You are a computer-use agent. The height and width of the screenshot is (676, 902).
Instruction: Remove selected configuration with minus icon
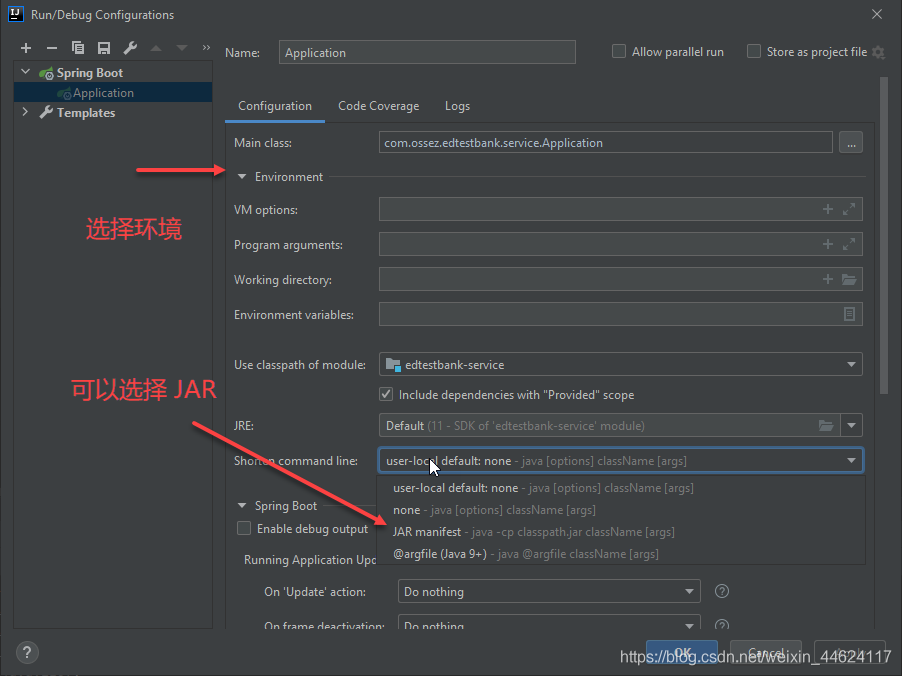(x=52, y=47)
